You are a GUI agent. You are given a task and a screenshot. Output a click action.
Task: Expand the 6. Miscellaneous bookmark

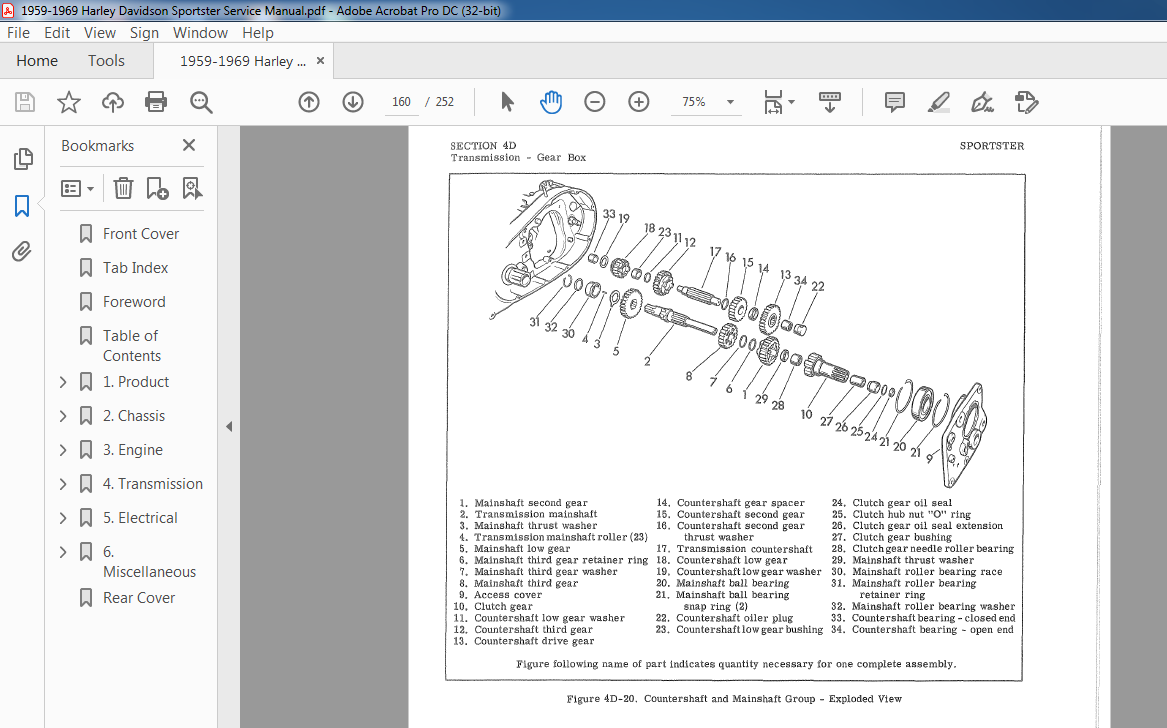click(x=63, y=552)
